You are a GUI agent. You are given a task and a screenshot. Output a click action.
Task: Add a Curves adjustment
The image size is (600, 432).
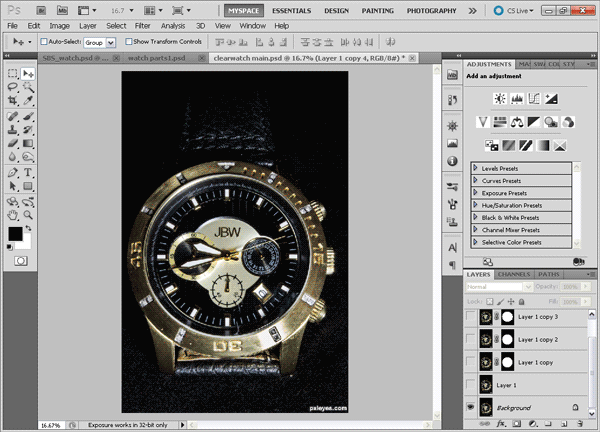pos(534,99)
